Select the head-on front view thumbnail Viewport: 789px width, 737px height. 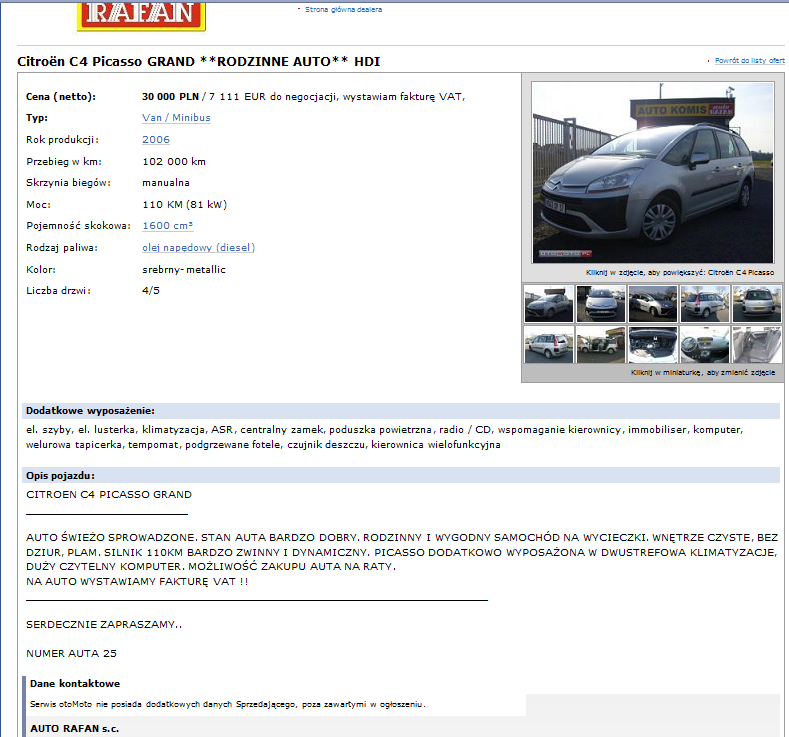[601, 304]
